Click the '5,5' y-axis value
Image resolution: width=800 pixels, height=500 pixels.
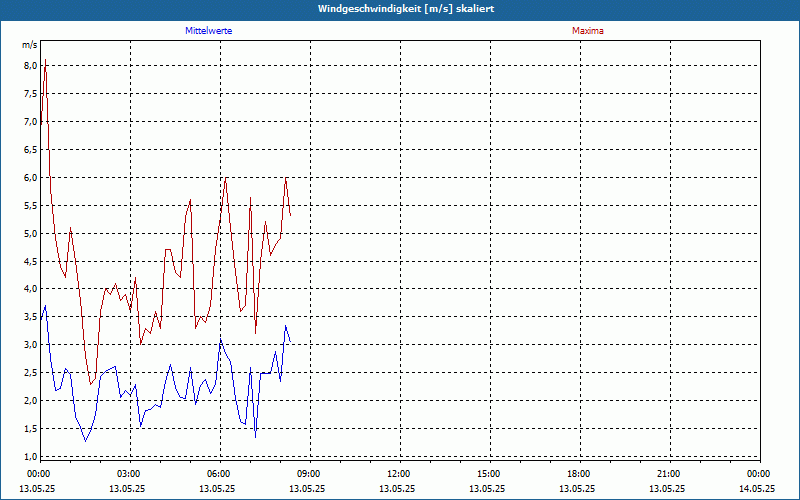point(30,206)
